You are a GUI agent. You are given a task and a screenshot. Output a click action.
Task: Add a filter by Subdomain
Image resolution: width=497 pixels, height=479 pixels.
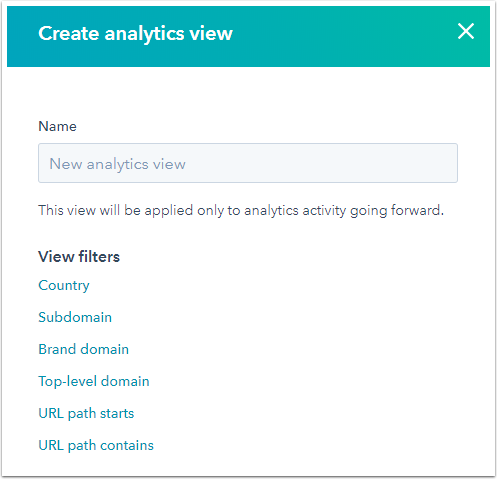tap(75, 317)
